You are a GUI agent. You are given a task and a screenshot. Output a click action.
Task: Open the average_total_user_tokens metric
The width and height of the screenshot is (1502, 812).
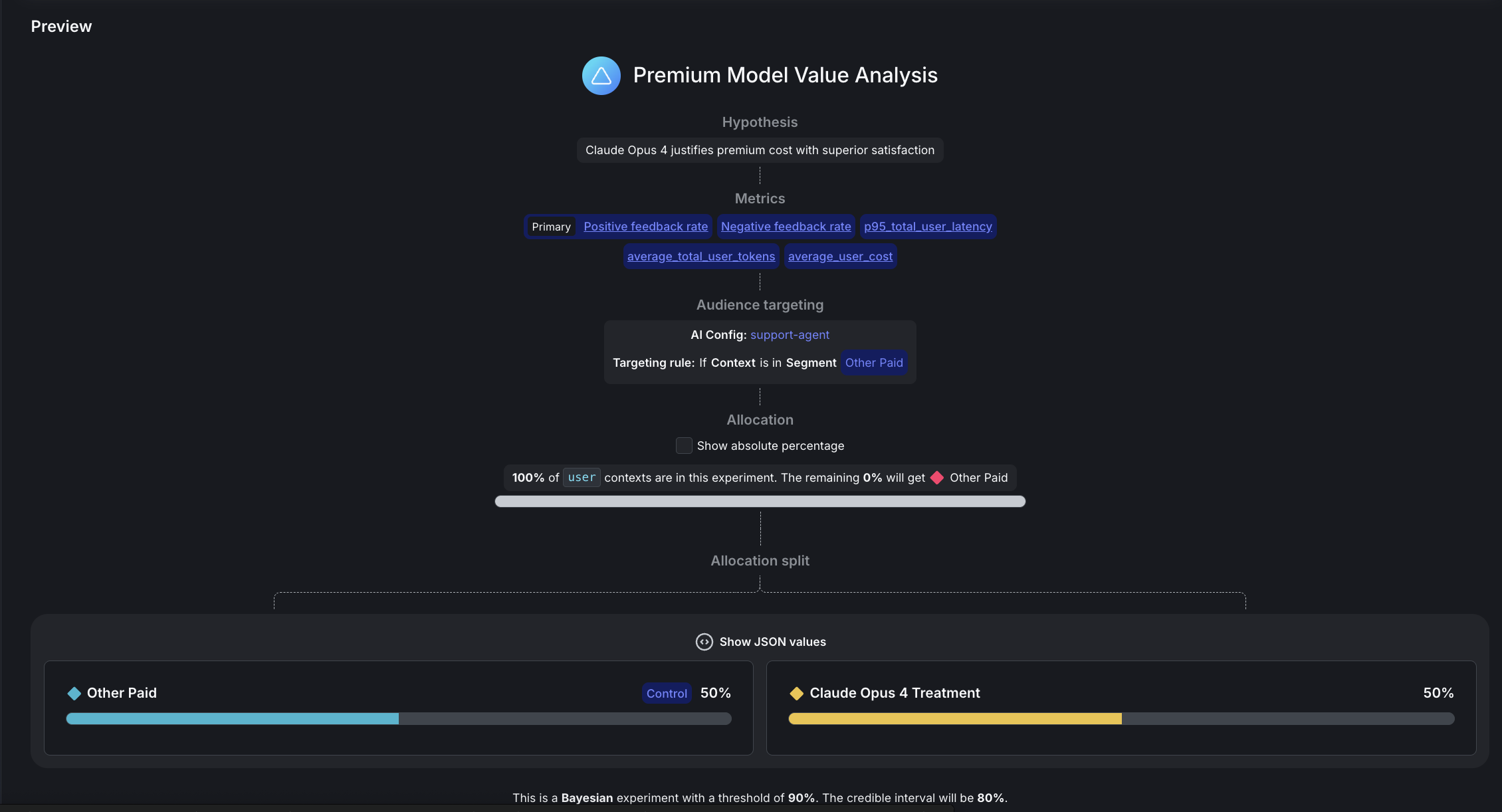tap(700, 256)
